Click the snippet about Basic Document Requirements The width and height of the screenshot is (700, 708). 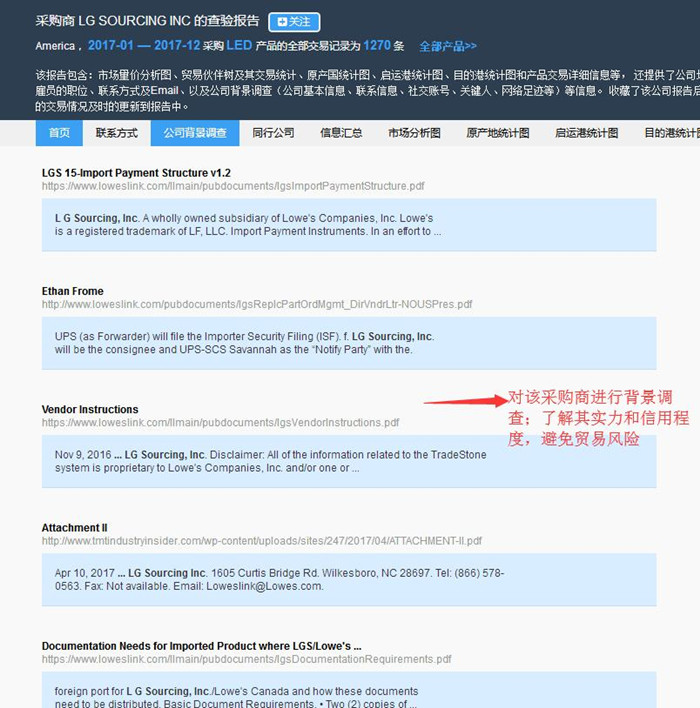point(349,690)
